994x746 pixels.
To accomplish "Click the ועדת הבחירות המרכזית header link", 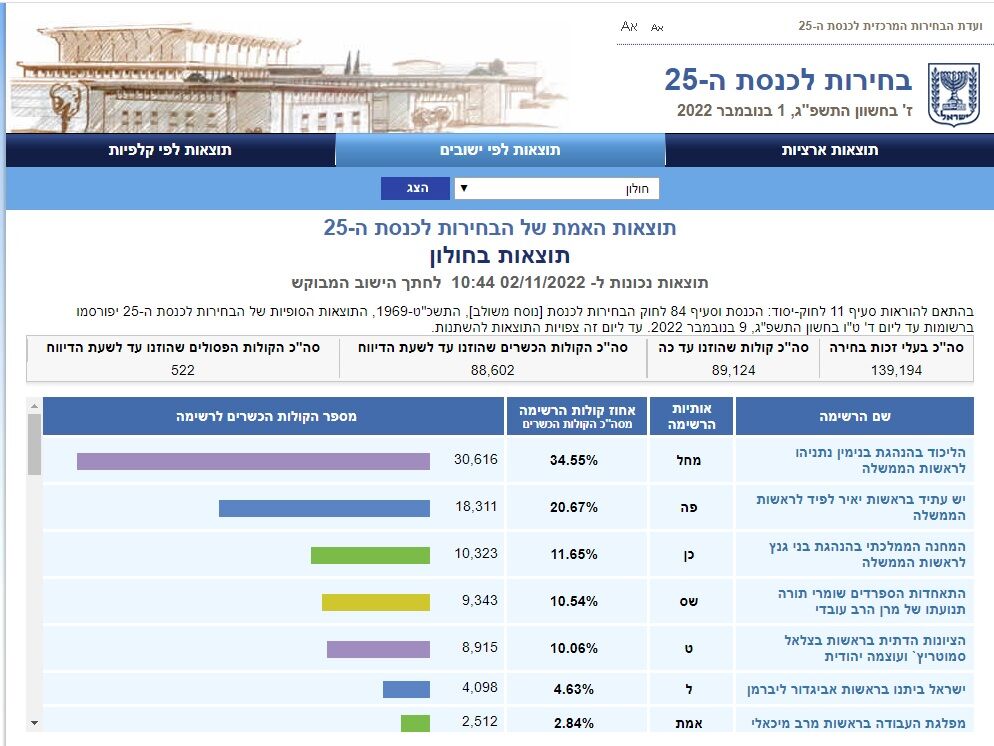I will tap(890, 25).
